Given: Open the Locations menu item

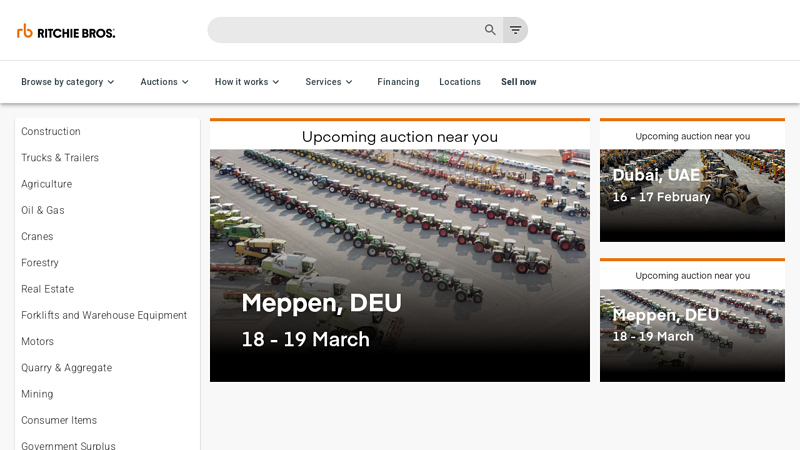Looking at the screenshot, I should click(460, 82).
